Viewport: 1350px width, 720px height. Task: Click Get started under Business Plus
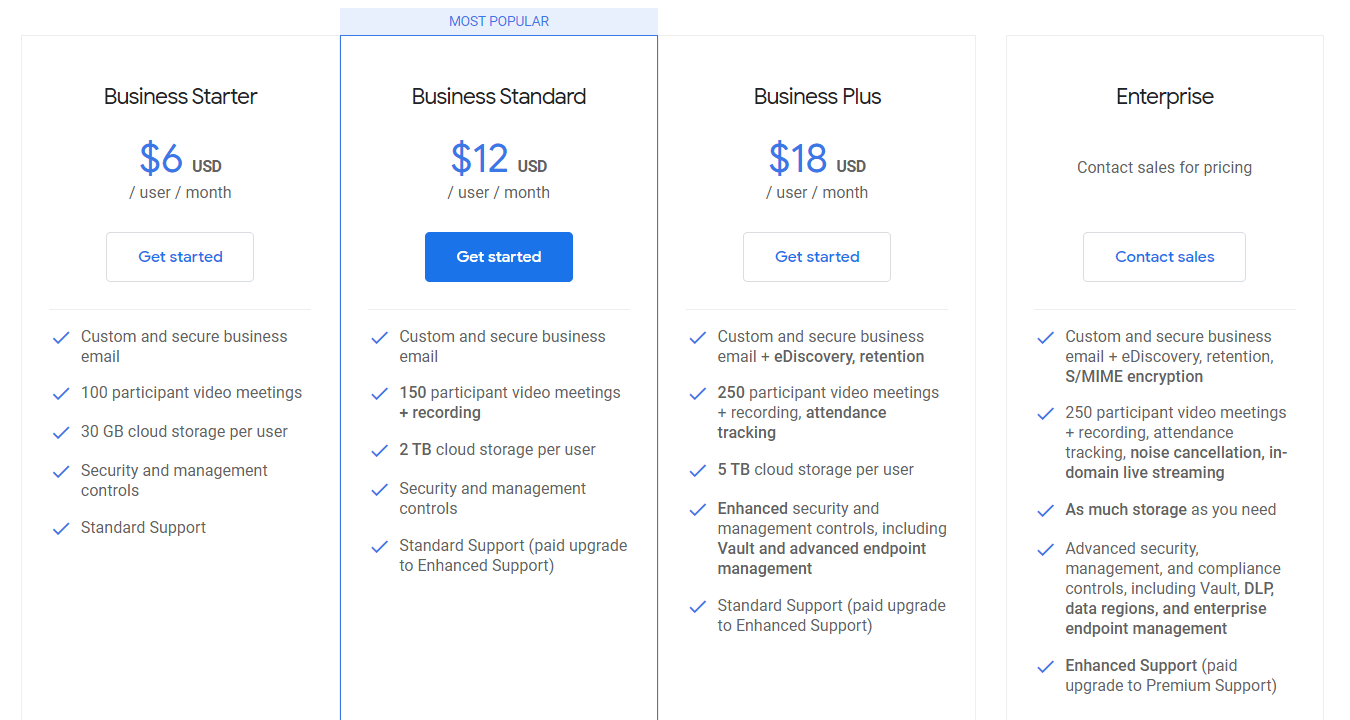(817, 257)
